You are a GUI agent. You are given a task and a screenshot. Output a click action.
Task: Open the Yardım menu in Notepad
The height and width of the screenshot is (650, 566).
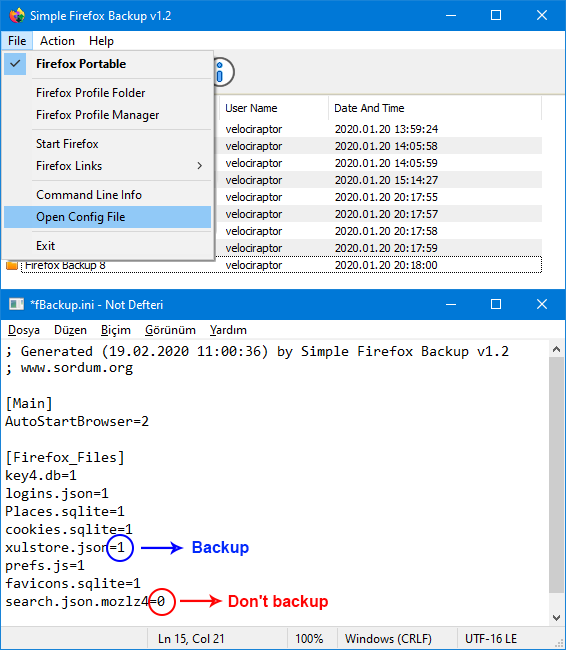(x=228, y=330)
